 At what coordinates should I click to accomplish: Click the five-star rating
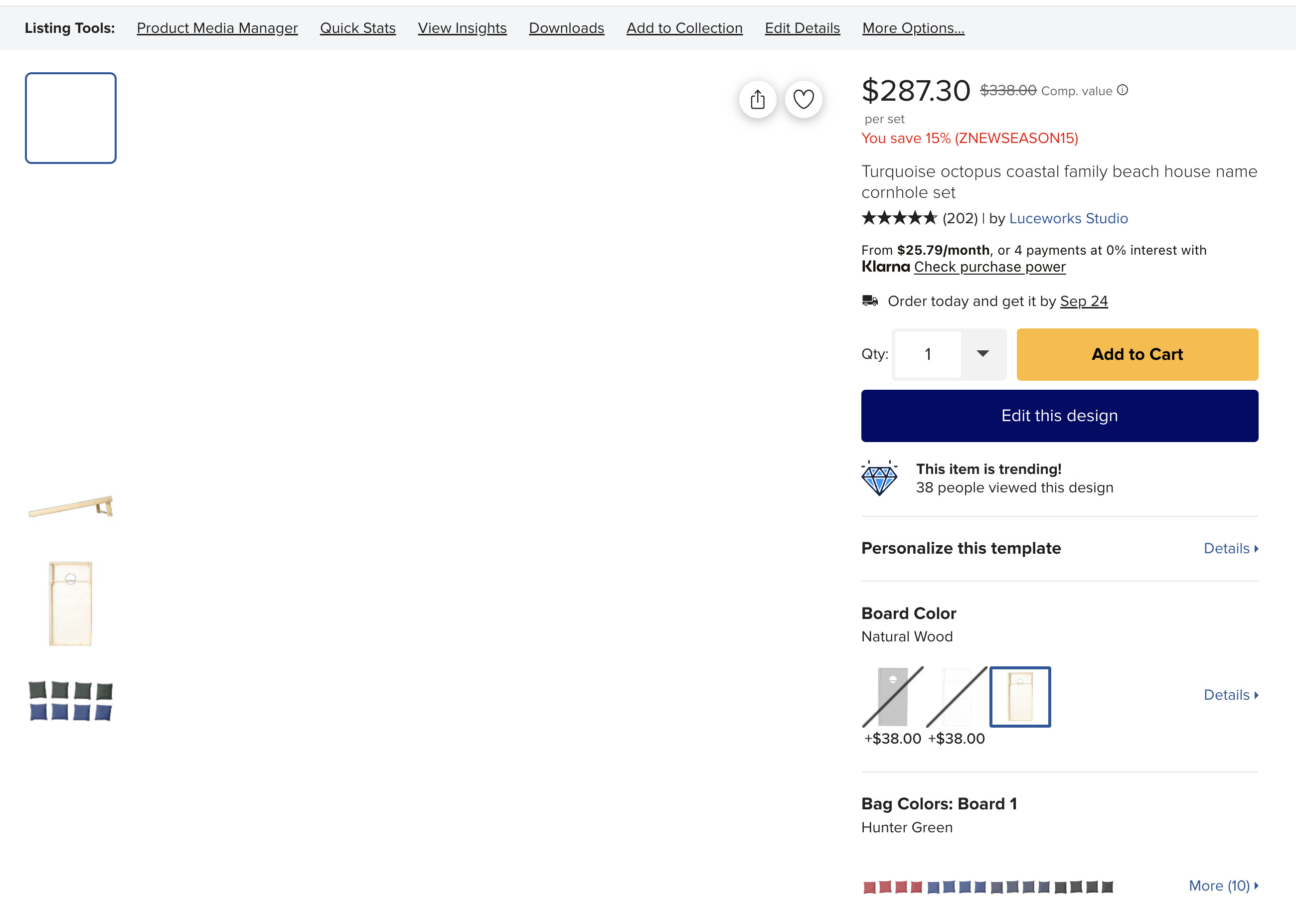[899, 218]
